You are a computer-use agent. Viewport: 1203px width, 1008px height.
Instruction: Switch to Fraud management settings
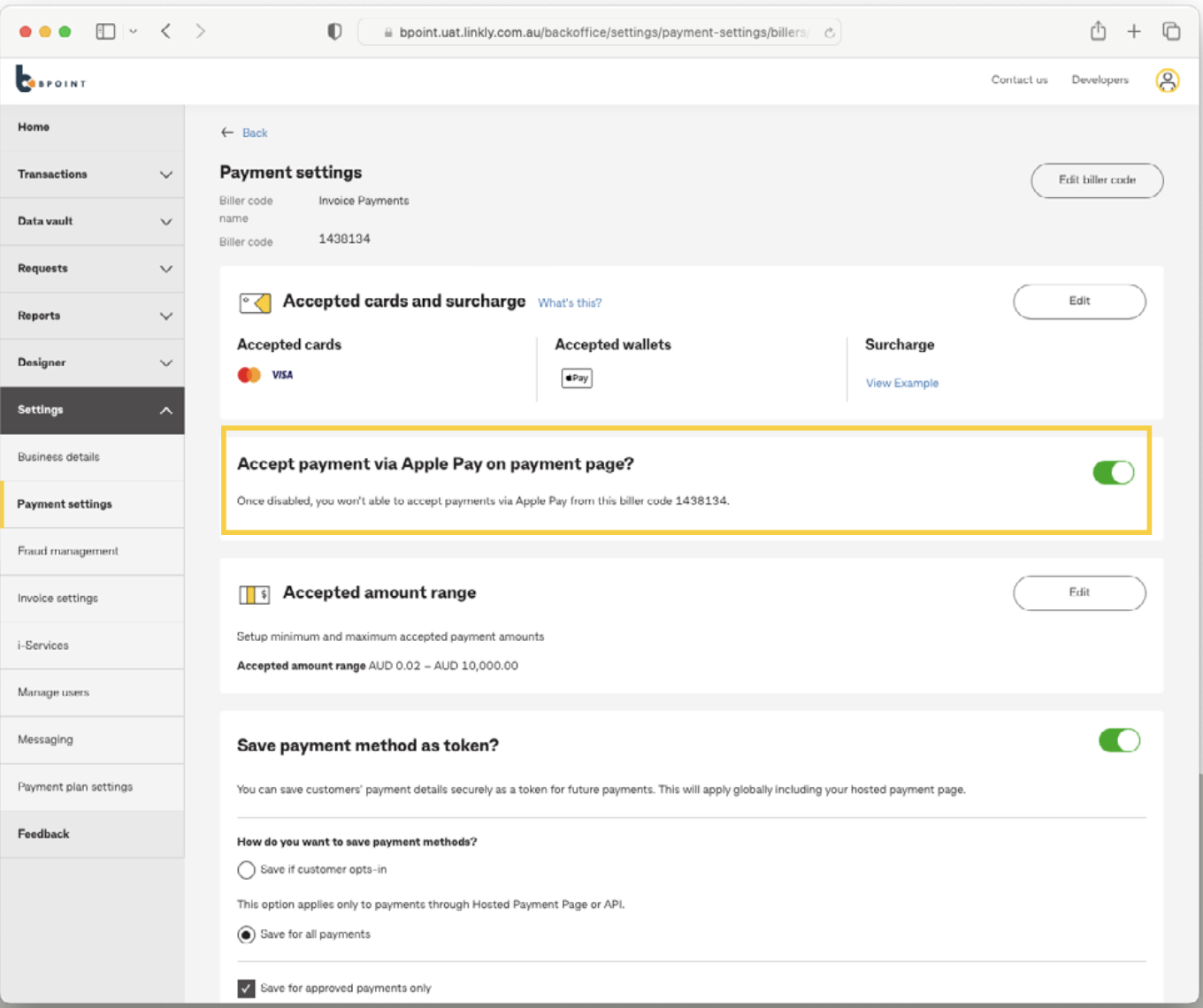coord(67,551)
